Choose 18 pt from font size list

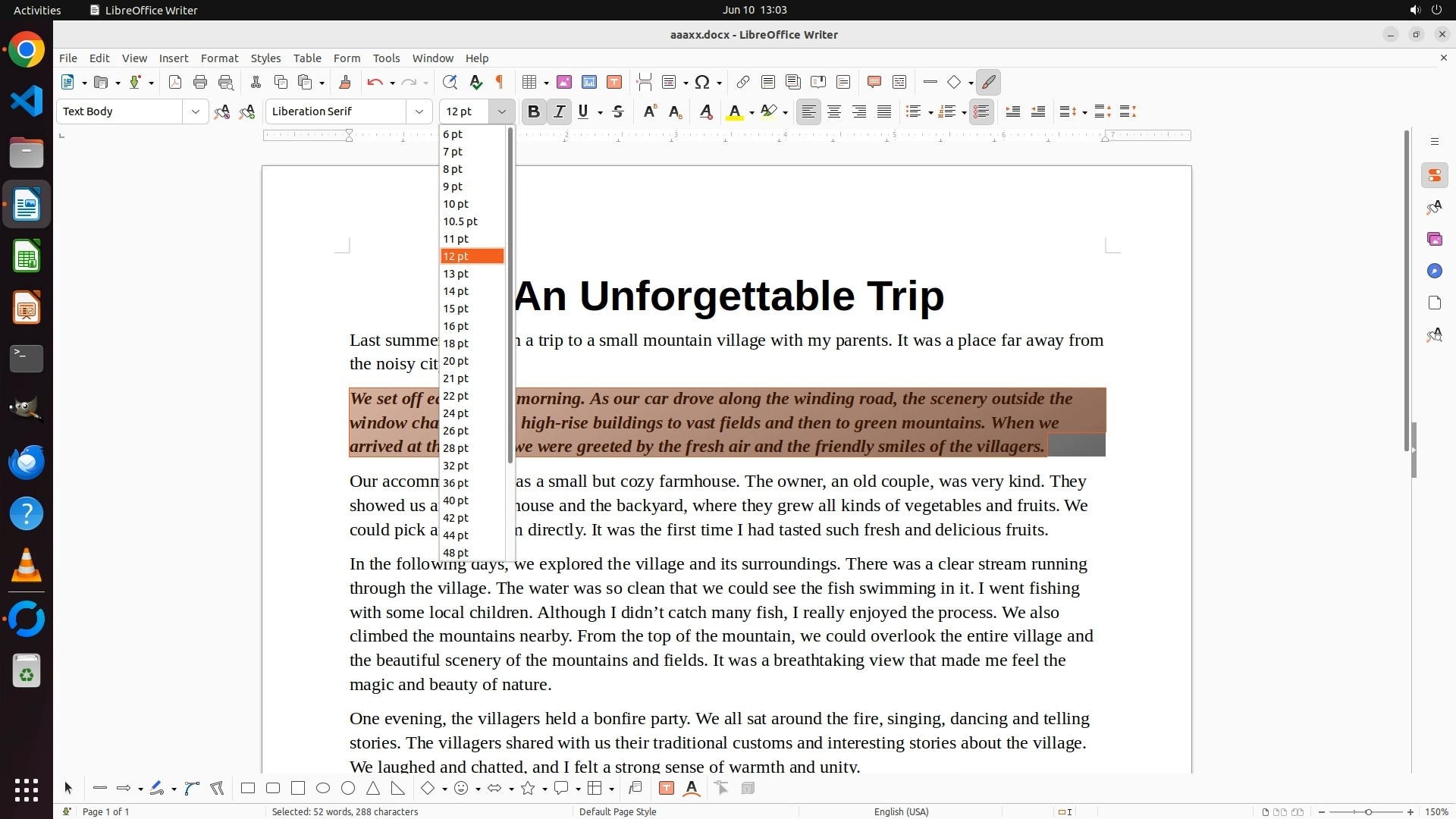click(456, 344)
